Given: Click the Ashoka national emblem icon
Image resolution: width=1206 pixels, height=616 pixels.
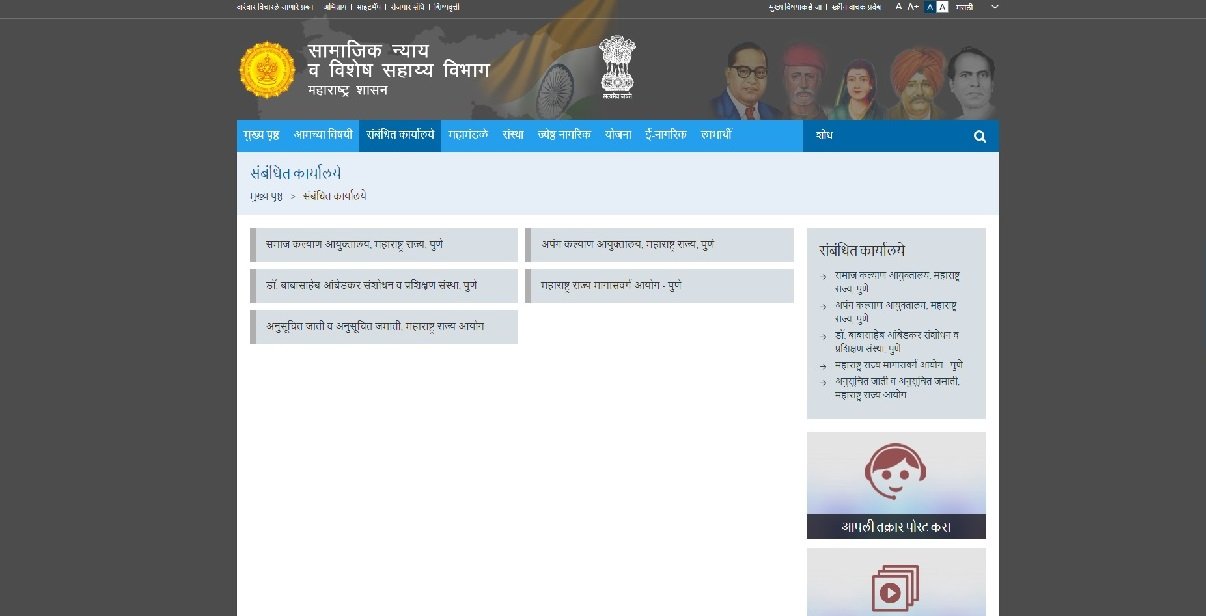Looking at the screenshot, I should coord(617,68).
